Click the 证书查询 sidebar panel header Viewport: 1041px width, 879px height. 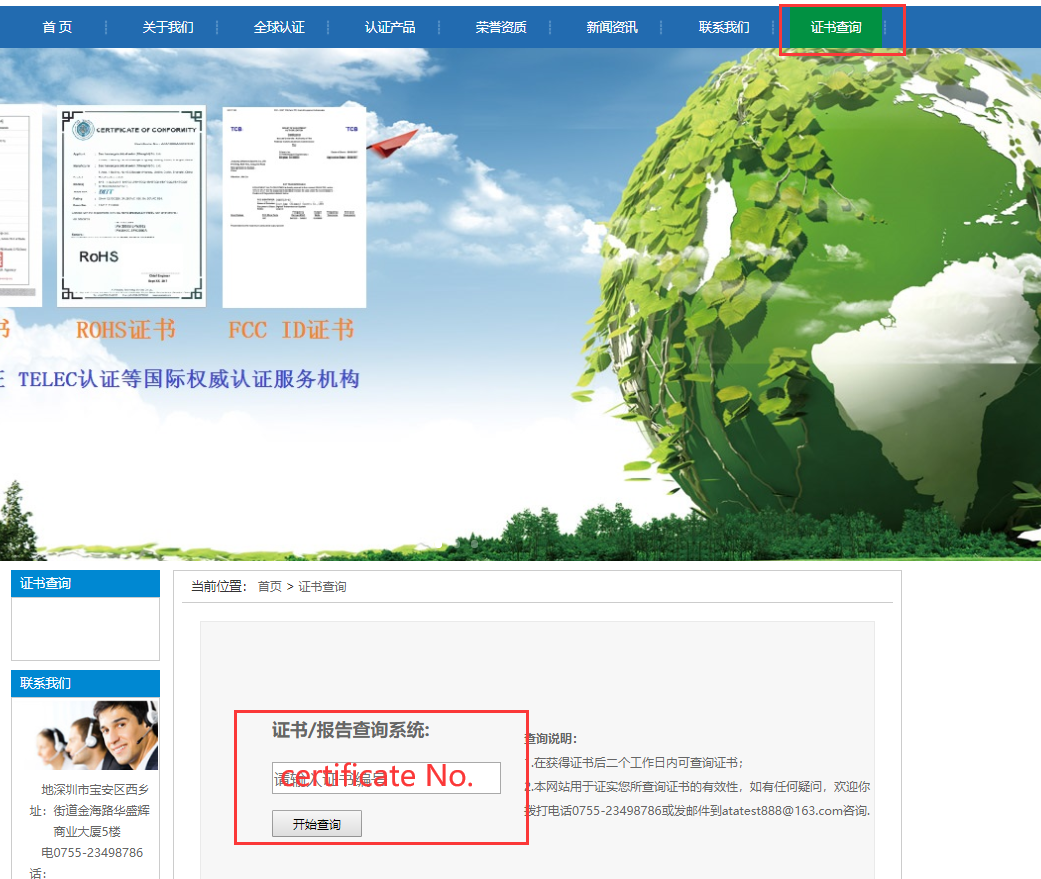(85, 584)
